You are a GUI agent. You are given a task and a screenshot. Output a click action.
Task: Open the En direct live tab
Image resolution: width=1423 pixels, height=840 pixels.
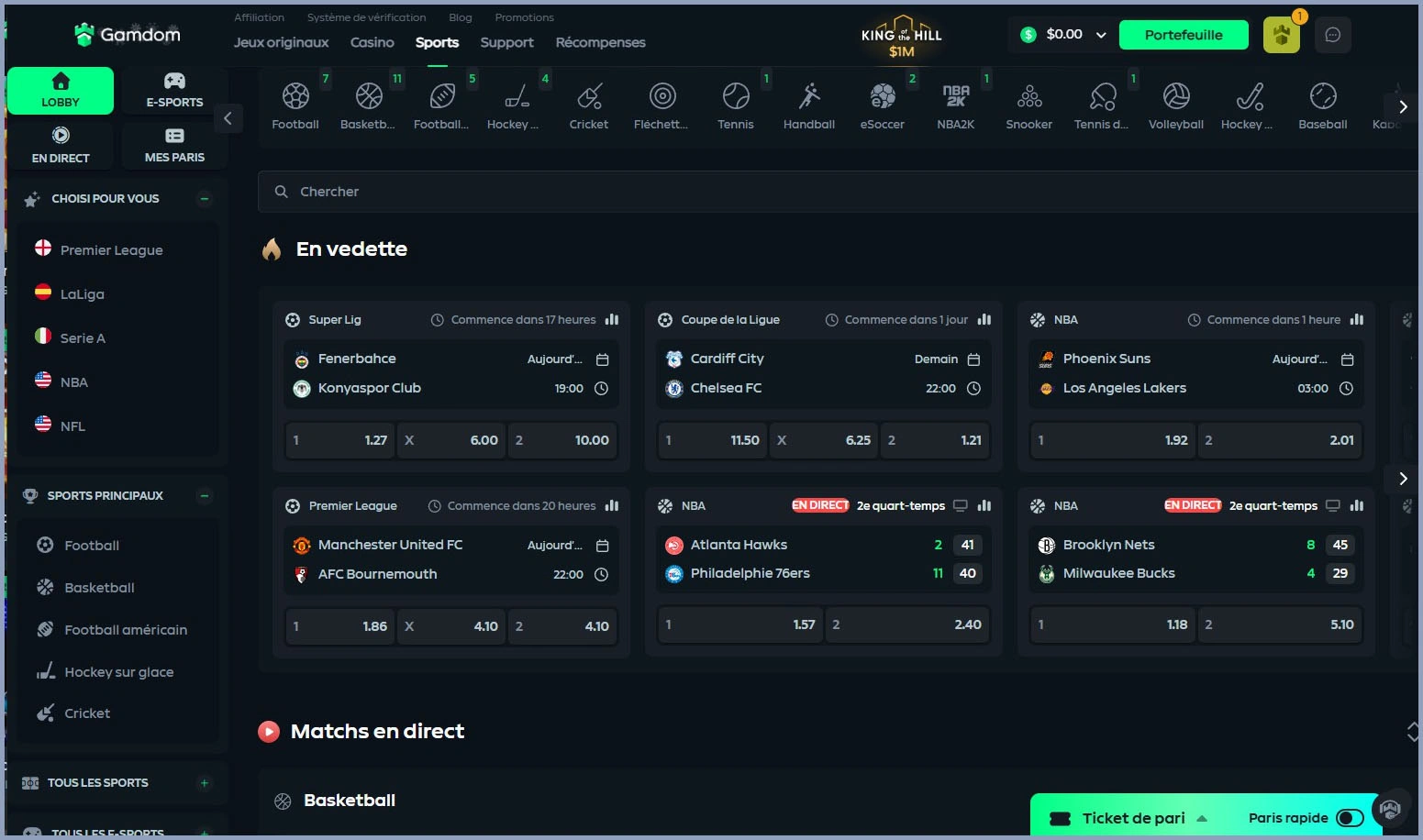tap(61, 146)
